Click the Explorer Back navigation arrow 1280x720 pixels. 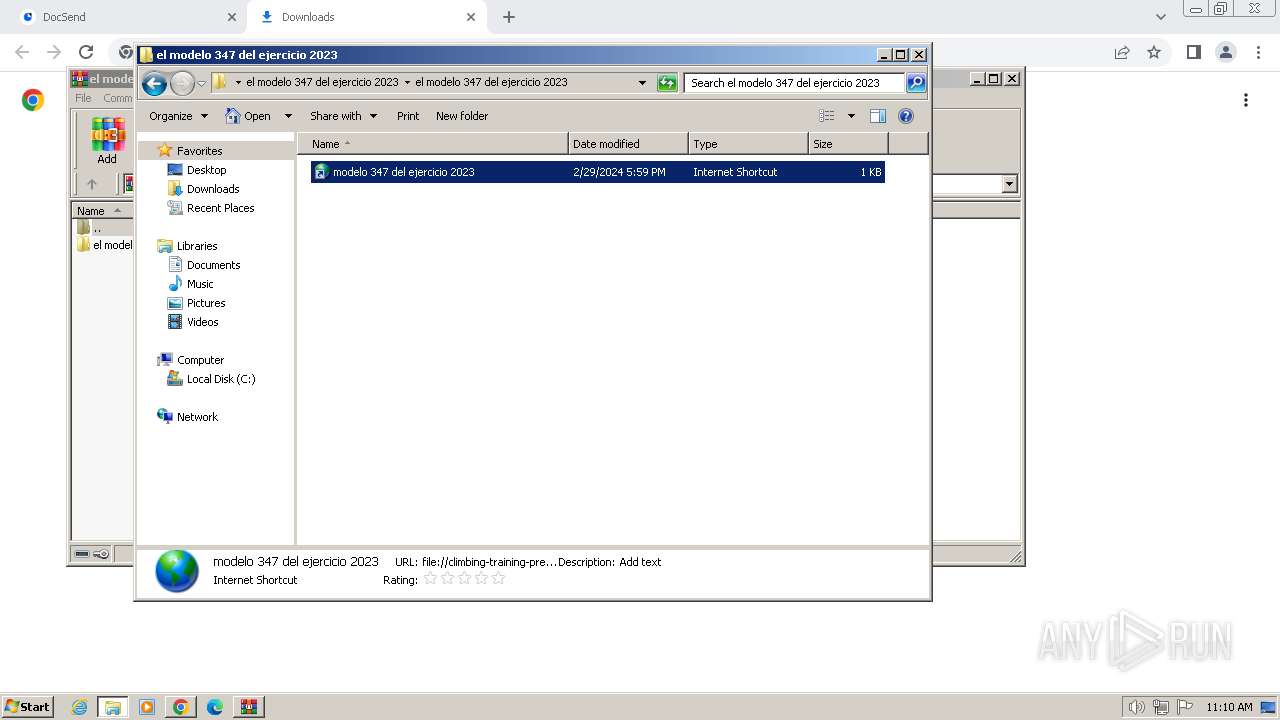click(x=154, y=83)
